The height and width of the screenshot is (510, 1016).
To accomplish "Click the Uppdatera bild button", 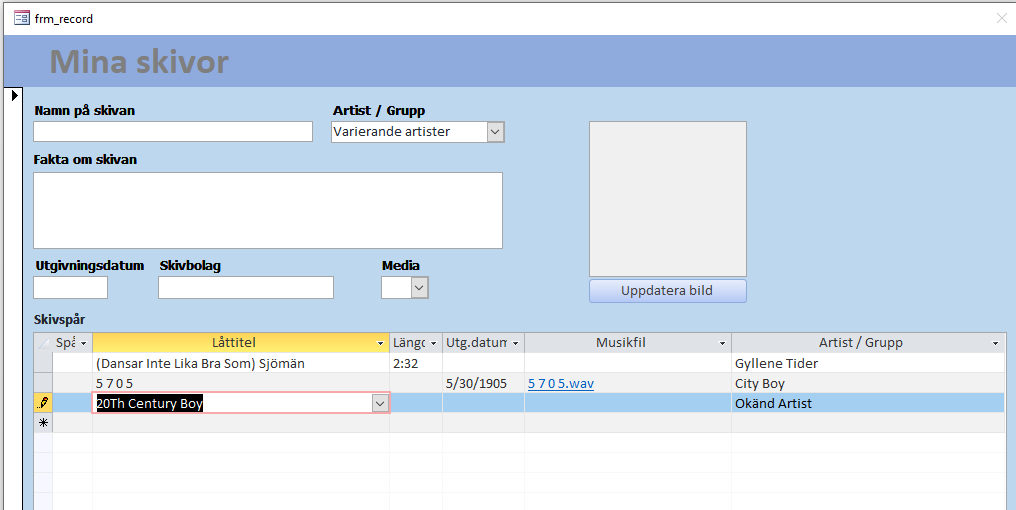I will (667, 291).
